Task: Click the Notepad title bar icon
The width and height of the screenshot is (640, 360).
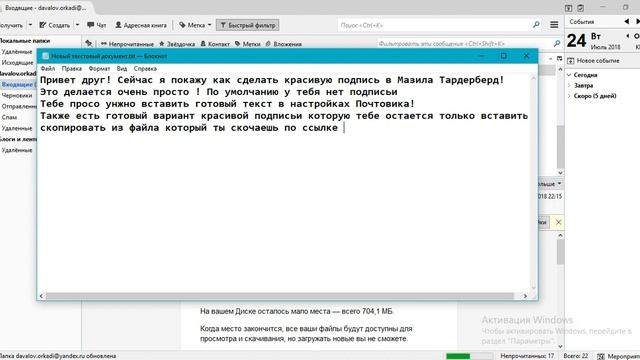Action: tap(45, 56)
